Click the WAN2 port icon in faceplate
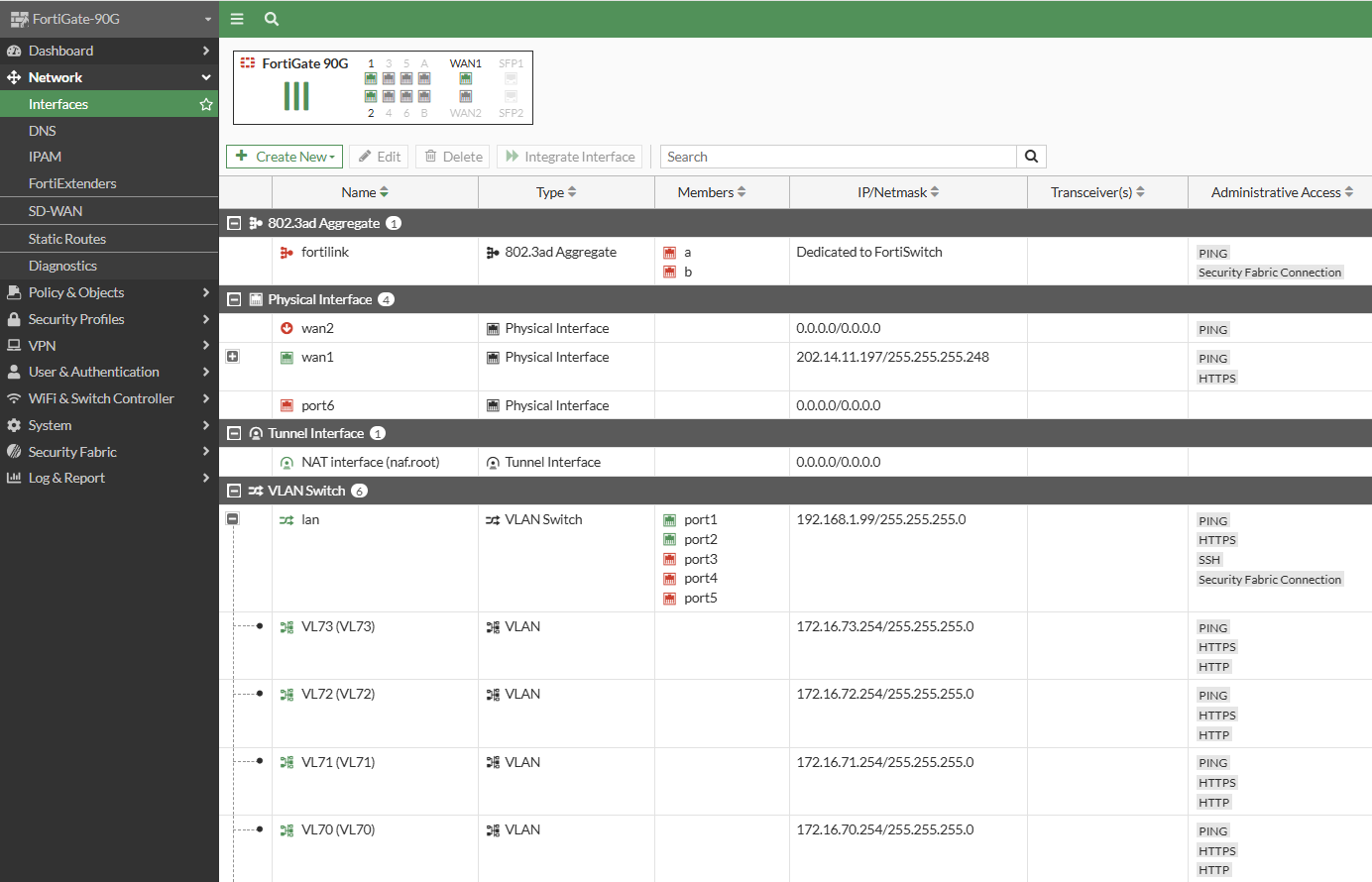1372x882 pixels. pyautogui.click(x=465, y=96)
